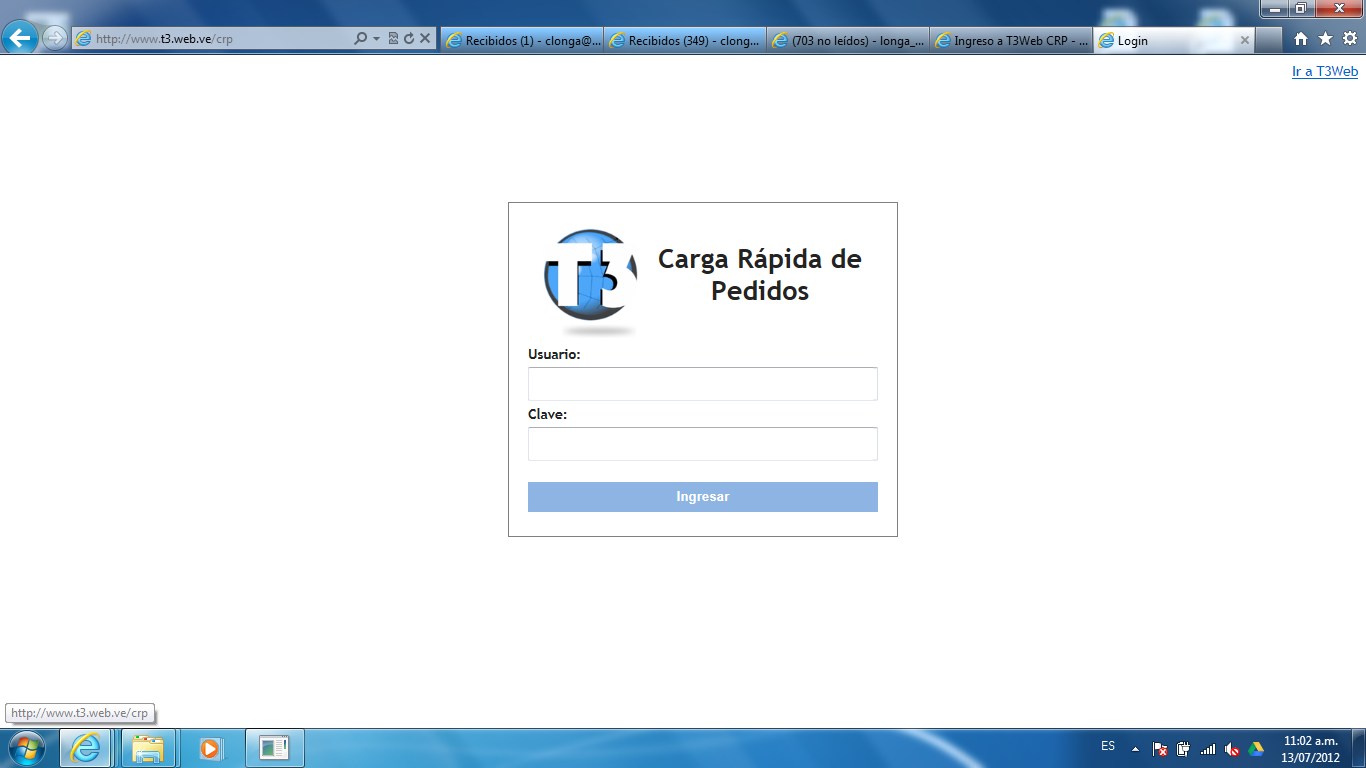Show hidden tray icons arrow
The width and height of the screenshot is (1366, 768).
tap(1135, 748)
